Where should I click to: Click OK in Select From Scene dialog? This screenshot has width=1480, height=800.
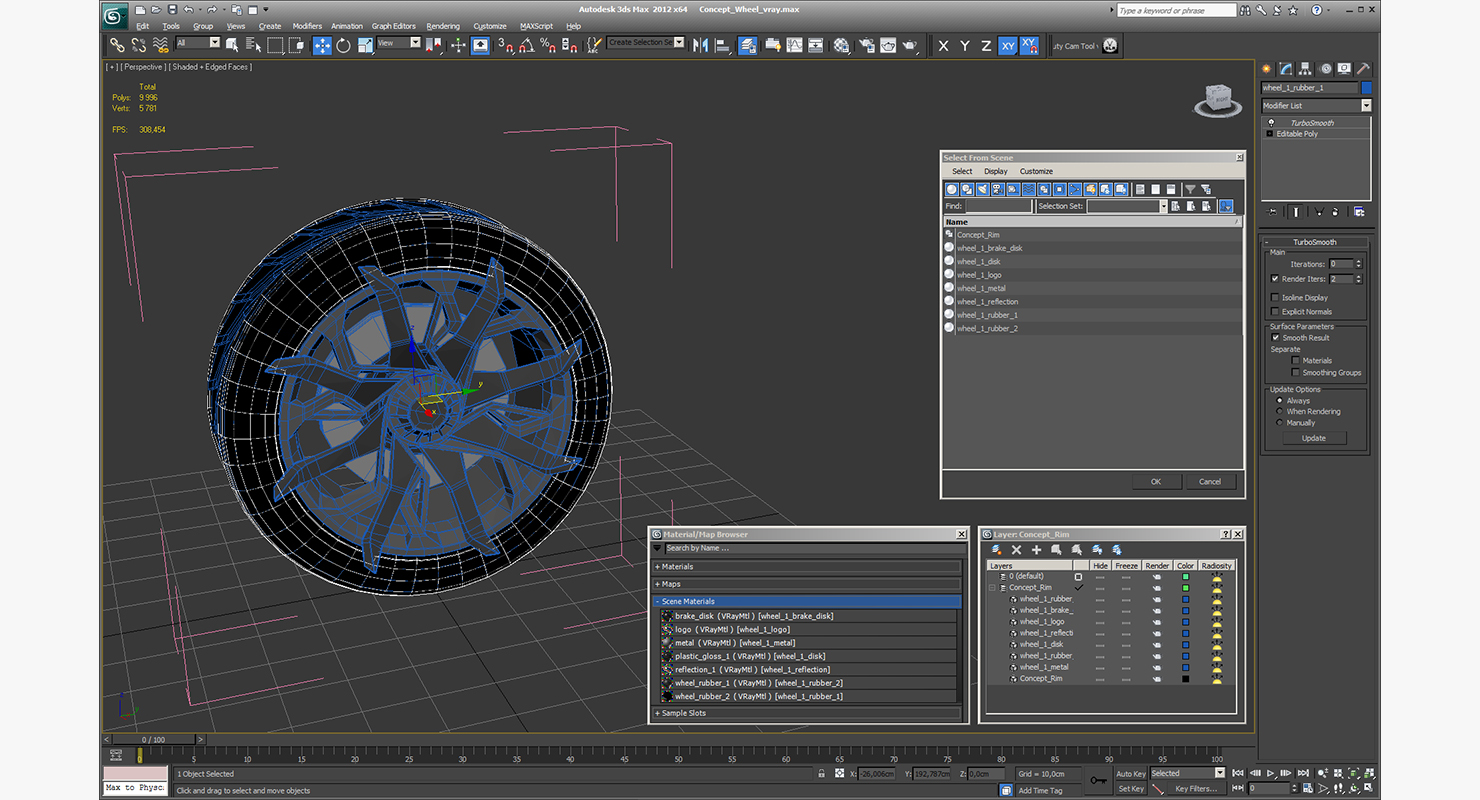[1155, 481]
